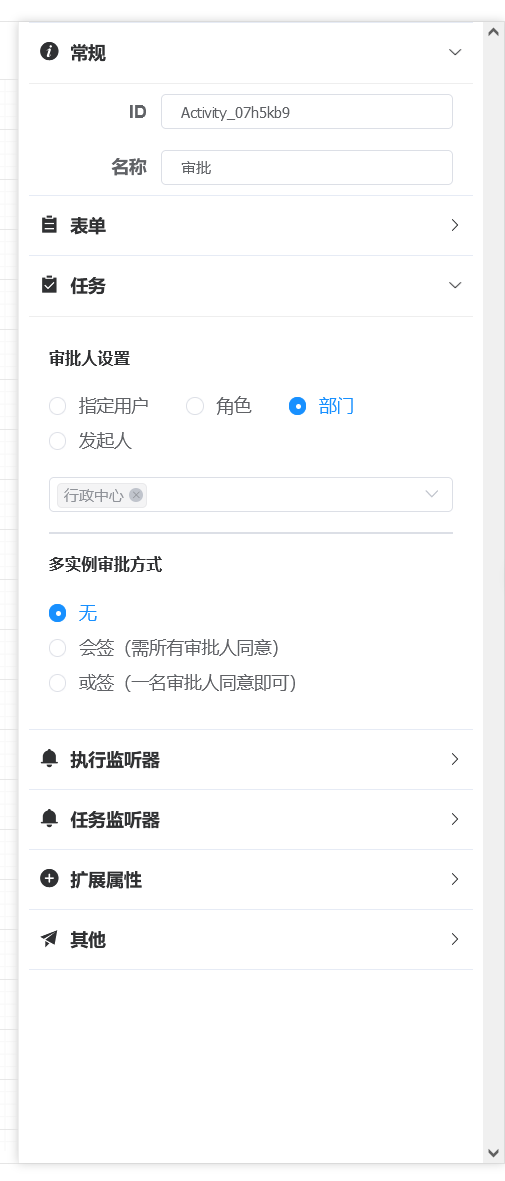Click the scrollbar down arrow
The width and height of the screenshot is (505, 1181).
494,1153
